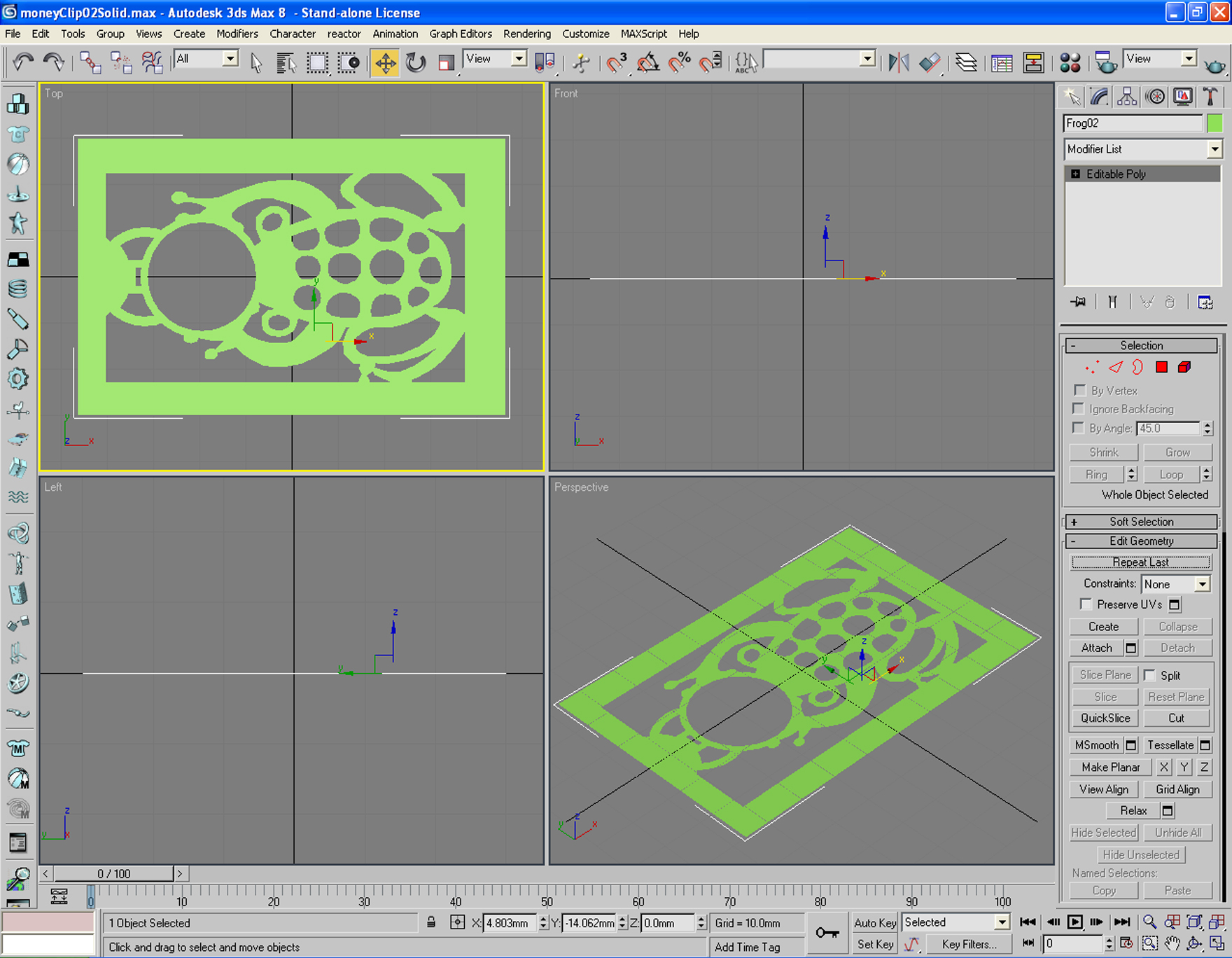Open the Constraints None dropdown
1232x958 pixels.
(x=1175, y=584)
